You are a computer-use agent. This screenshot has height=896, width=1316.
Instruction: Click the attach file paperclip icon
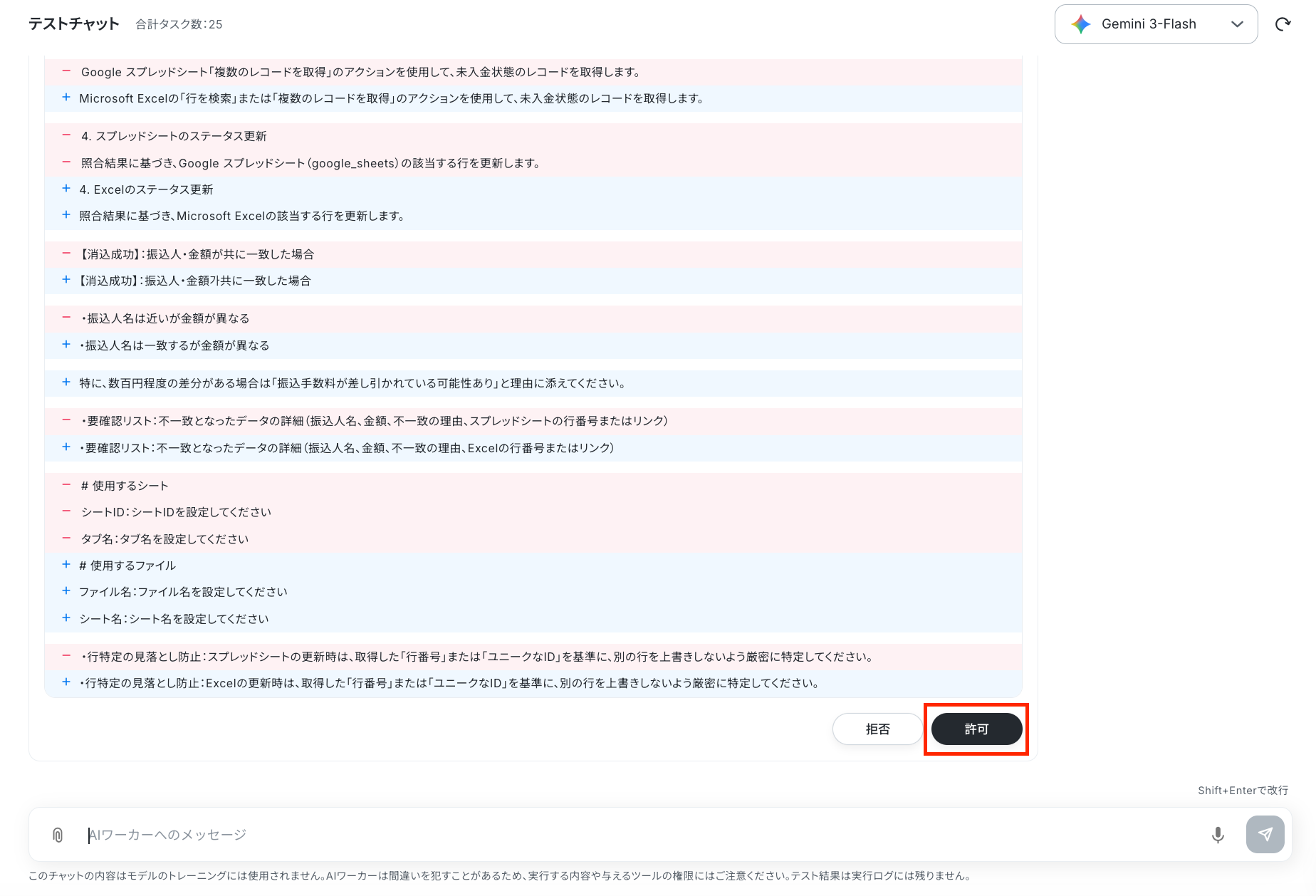tap(58, 835)
